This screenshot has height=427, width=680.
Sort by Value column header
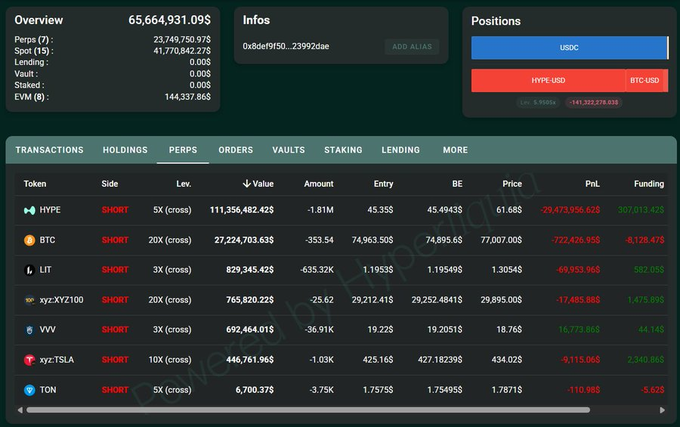pos(263,184)
